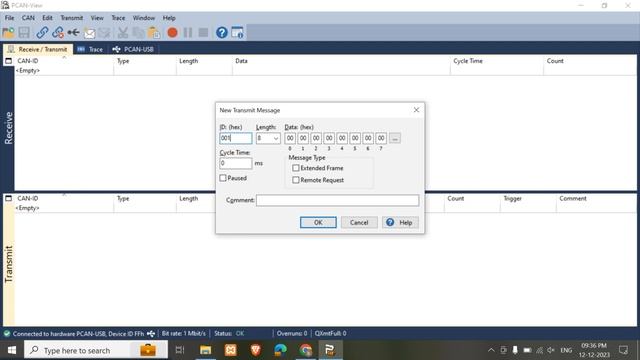Switch to the PCAN-USB tab
The image size is (640, 360).
pyautogui.click(x=133, y=49)
